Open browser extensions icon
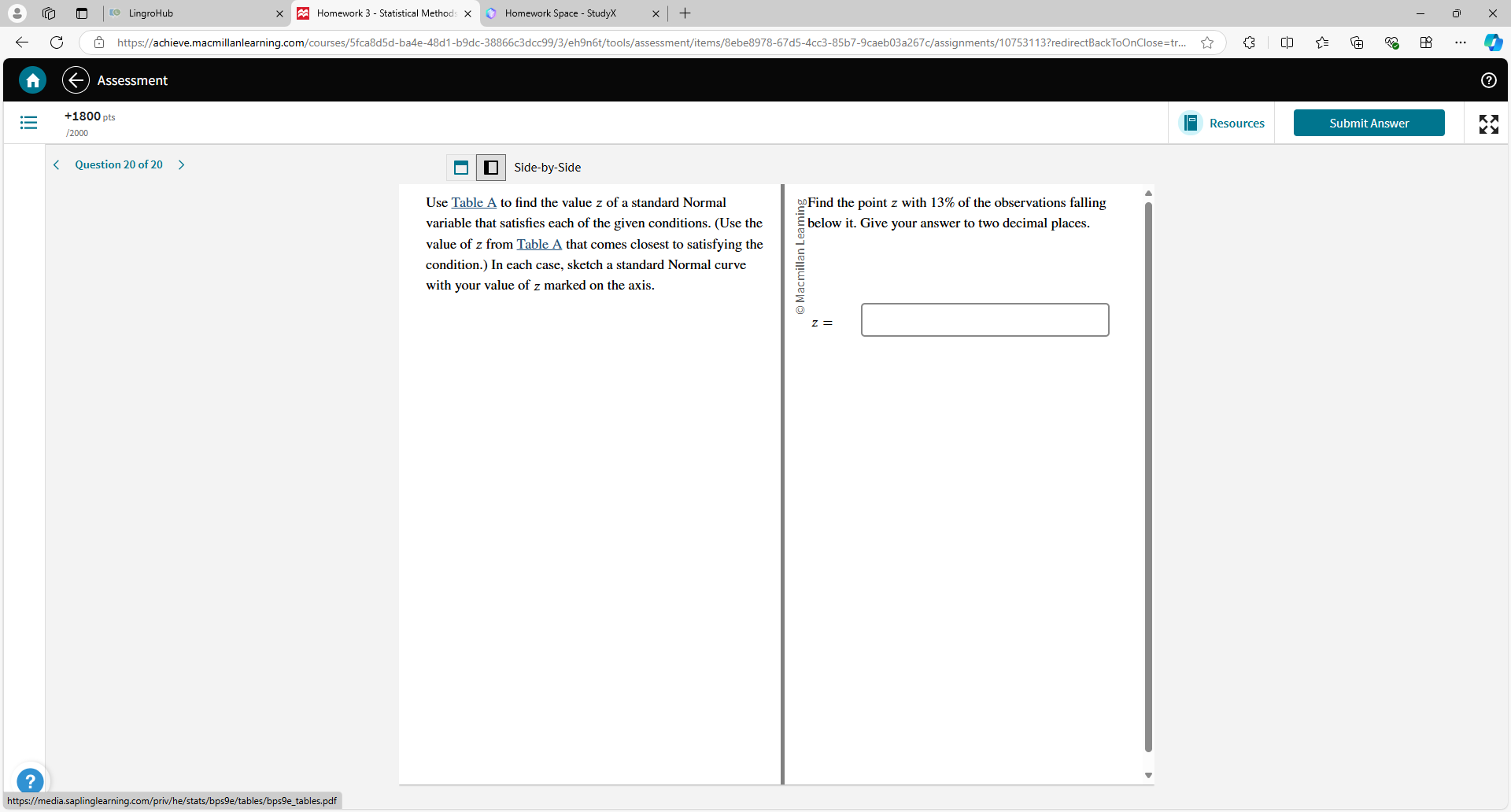 click(x=1249, y=42)
